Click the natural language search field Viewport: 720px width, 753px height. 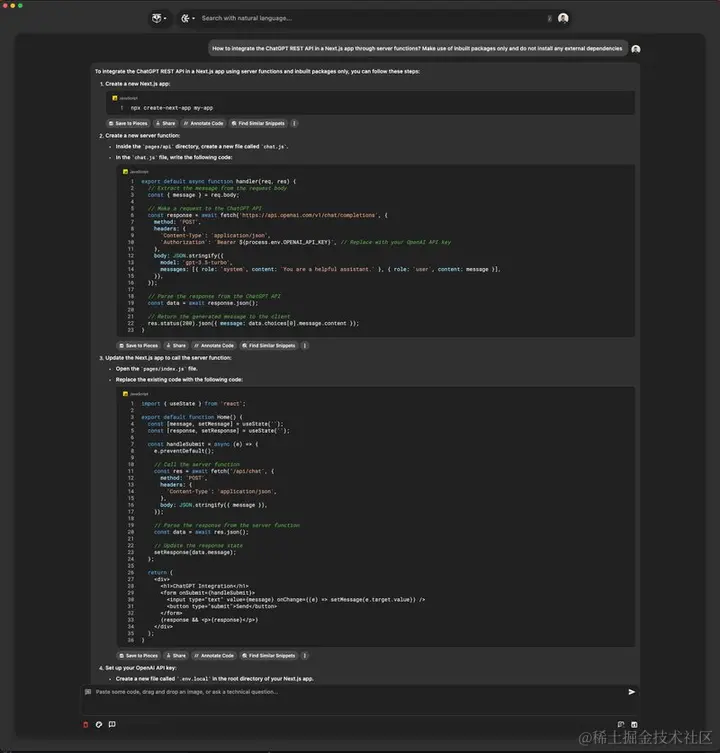point(370,18)
